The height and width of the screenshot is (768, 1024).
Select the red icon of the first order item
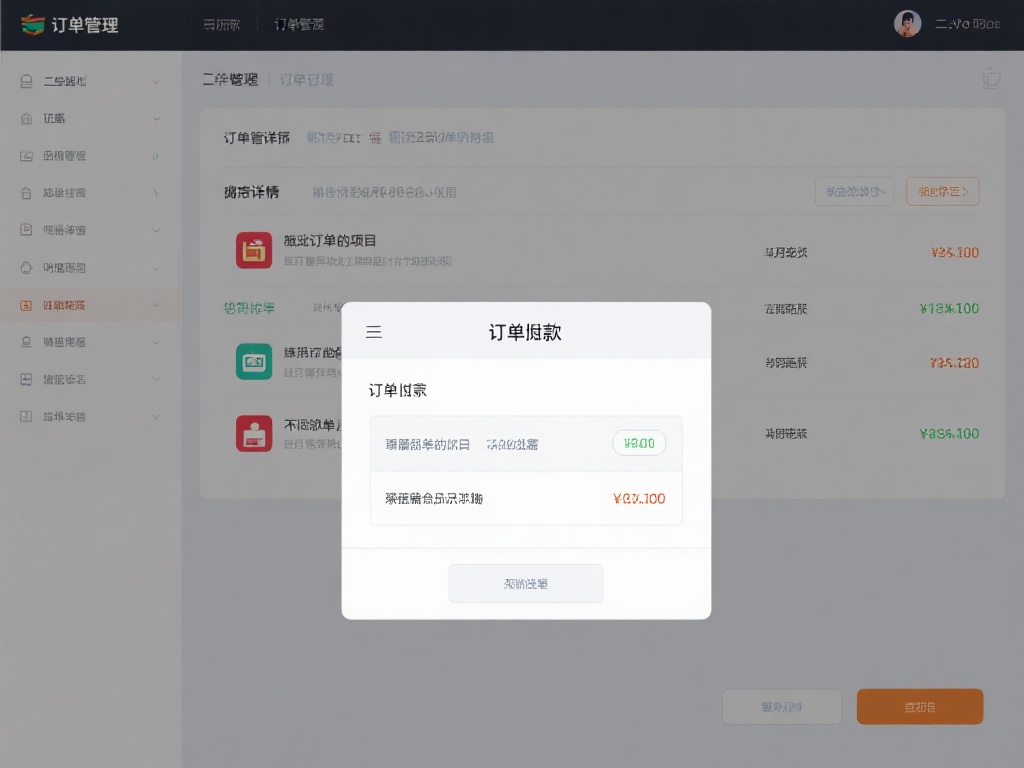point(254,250)
